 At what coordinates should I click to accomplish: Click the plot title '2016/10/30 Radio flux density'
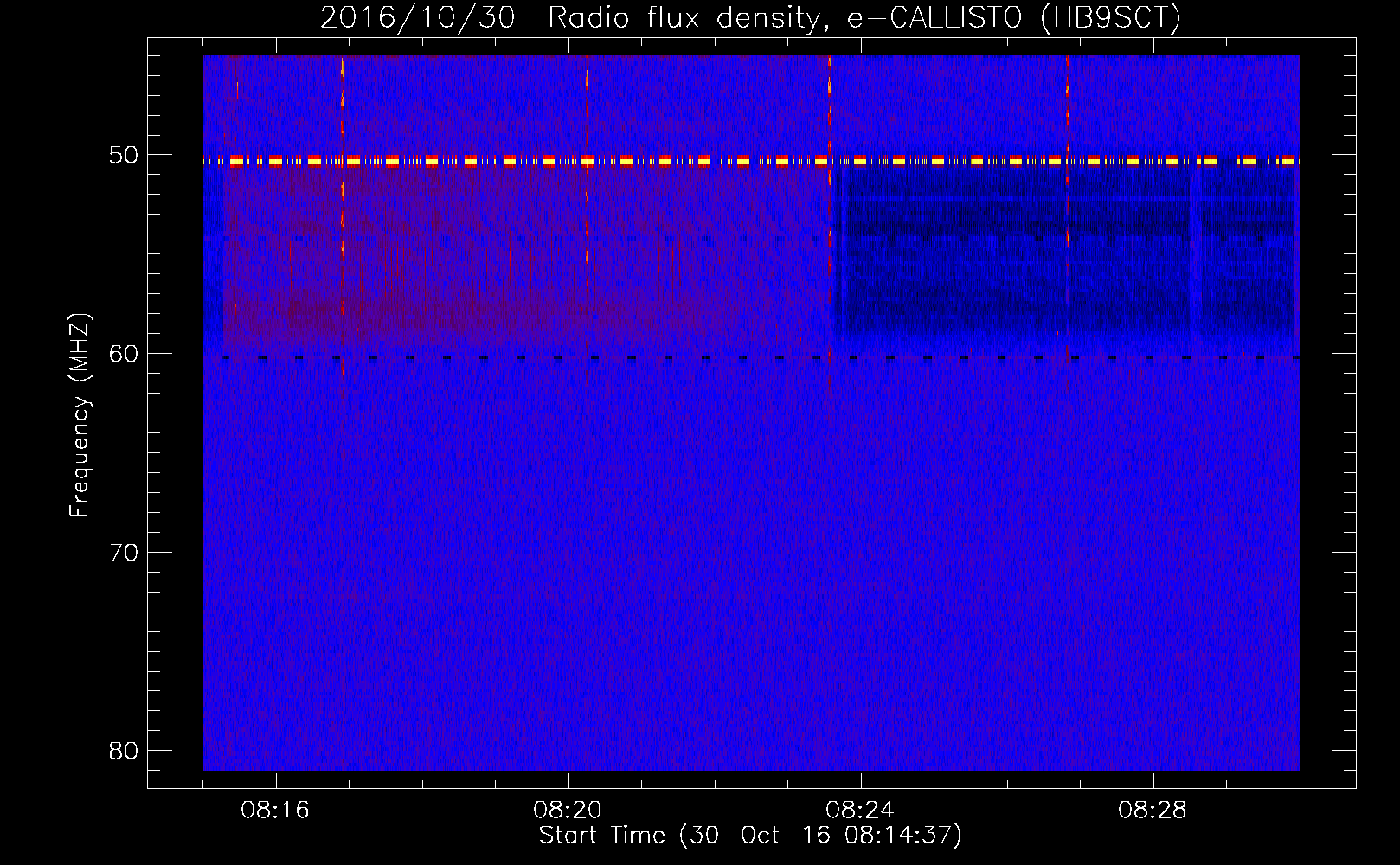pos(750,18)
